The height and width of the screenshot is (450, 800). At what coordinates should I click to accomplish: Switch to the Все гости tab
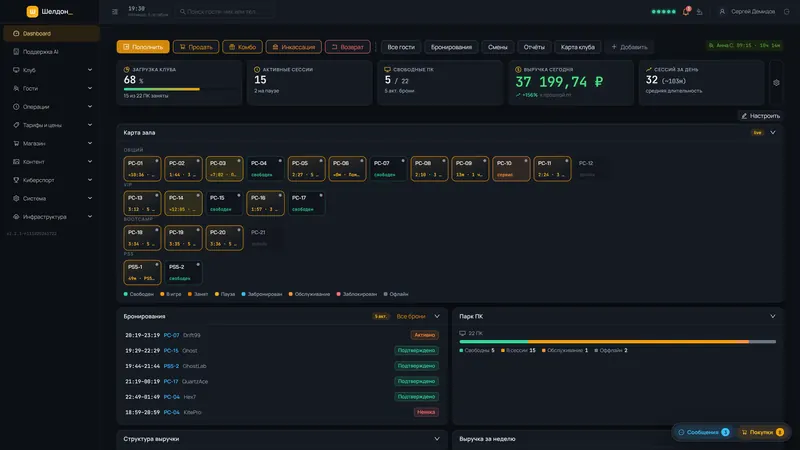[x=401, y=47]
